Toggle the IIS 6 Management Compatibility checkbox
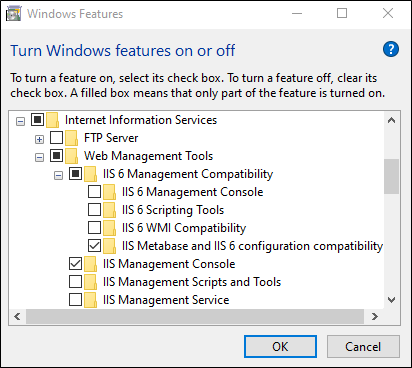This screenshot has width=412, height=368. pos(75,173)
